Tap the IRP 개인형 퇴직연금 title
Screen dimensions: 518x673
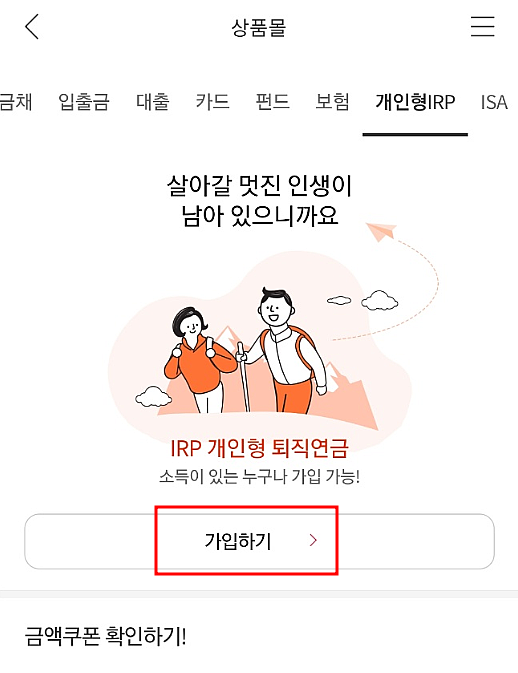(x=259, y=448)
